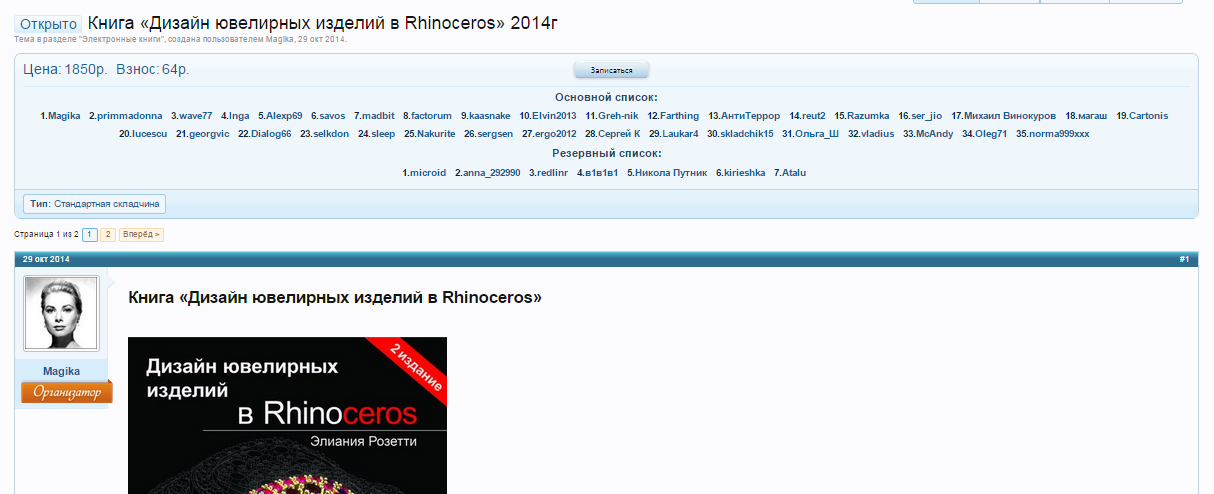The height and width of the screenshot is (494, 1214).
Task: Open savos user link
Action: 332,116
